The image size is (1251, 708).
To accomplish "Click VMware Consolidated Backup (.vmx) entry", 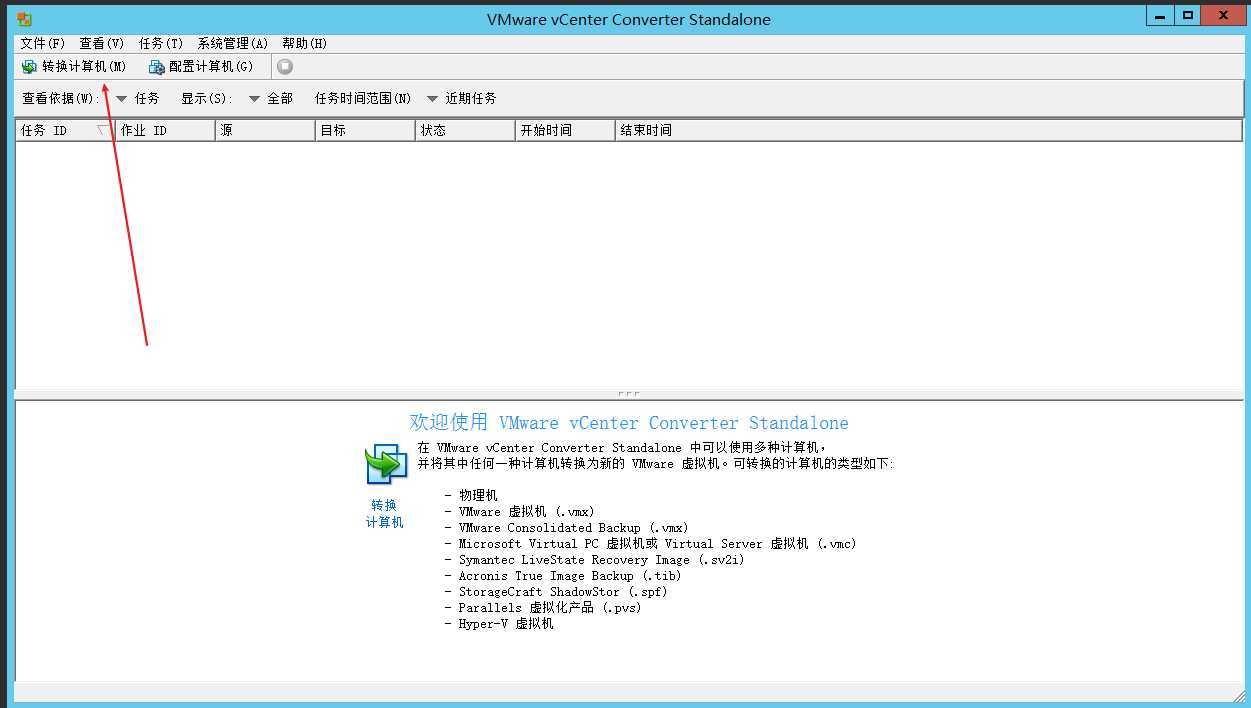I will [574, 527].
